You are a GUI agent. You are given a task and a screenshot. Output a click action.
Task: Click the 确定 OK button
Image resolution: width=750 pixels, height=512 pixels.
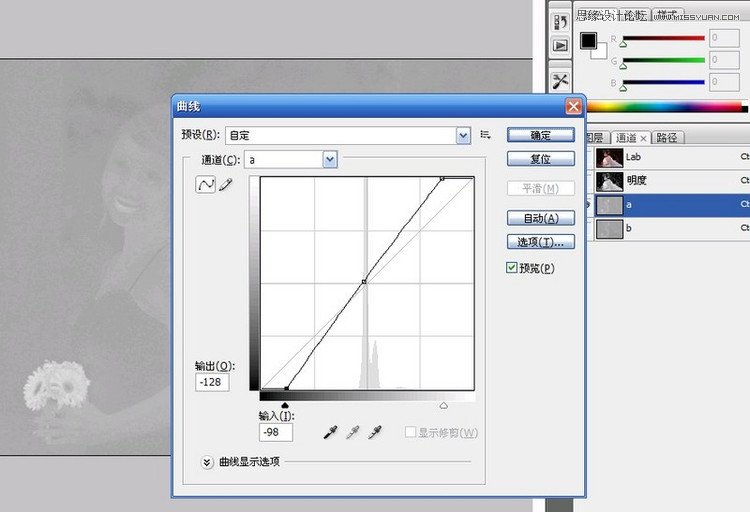[540, 135]
